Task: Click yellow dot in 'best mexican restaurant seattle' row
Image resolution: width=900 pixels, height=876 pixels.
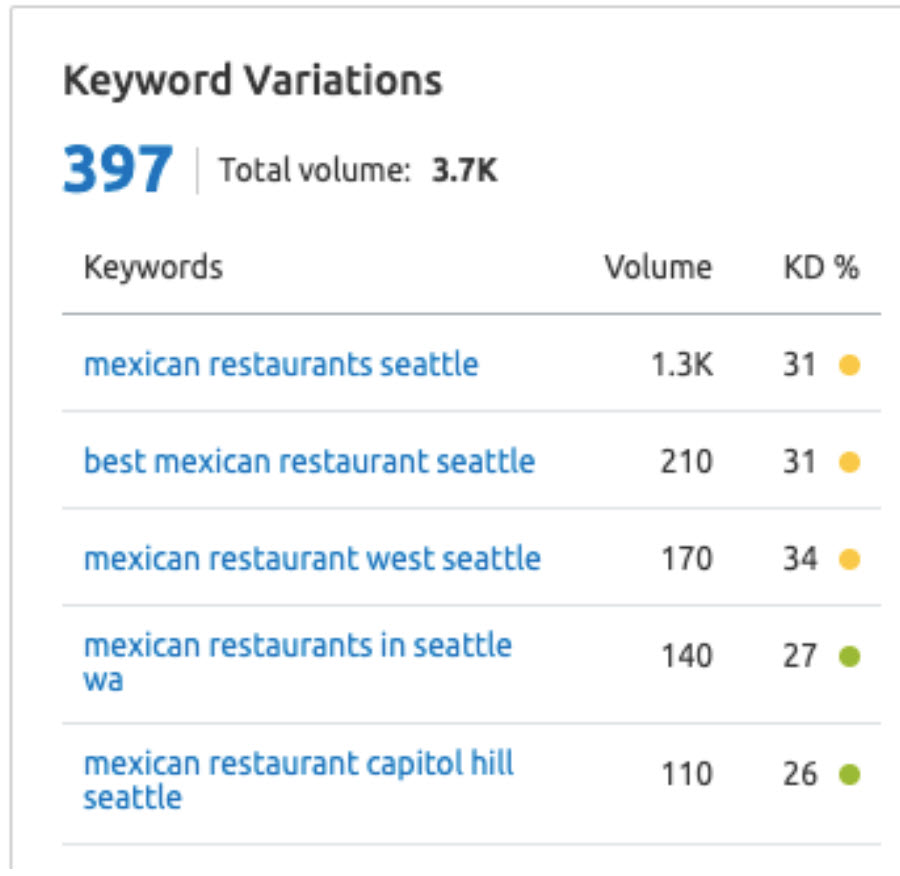Action: point(849,462)
